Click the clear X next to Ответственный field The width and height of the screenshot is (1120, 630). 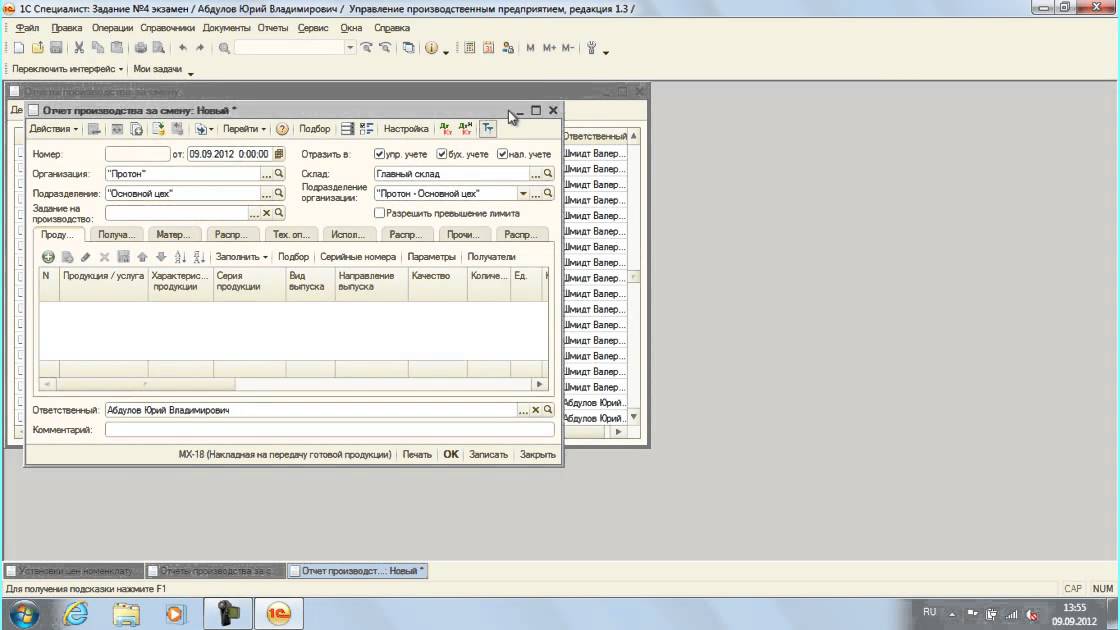point(536,410)
